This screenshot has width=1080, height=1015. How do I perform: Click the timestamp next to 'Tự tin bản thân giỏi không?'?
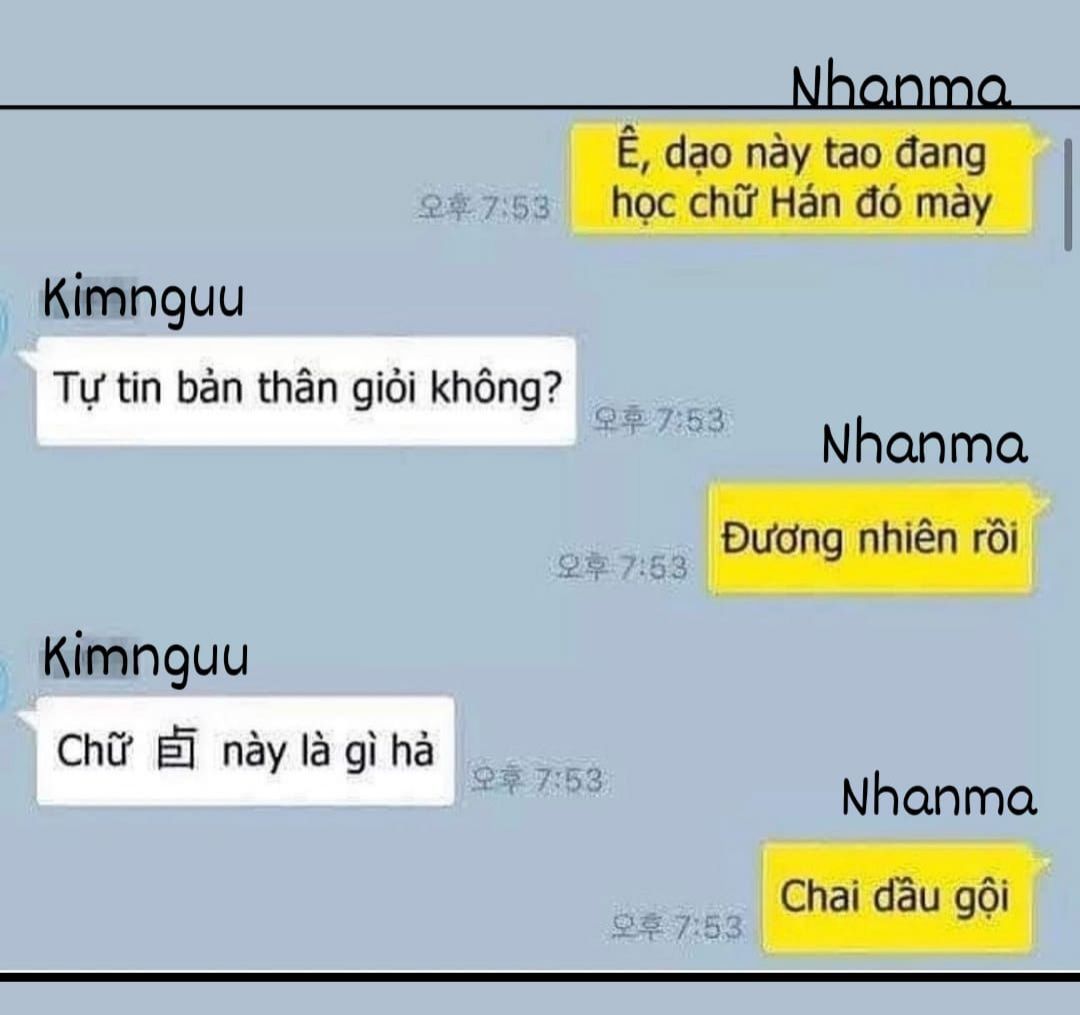click(x=658, y=420)
